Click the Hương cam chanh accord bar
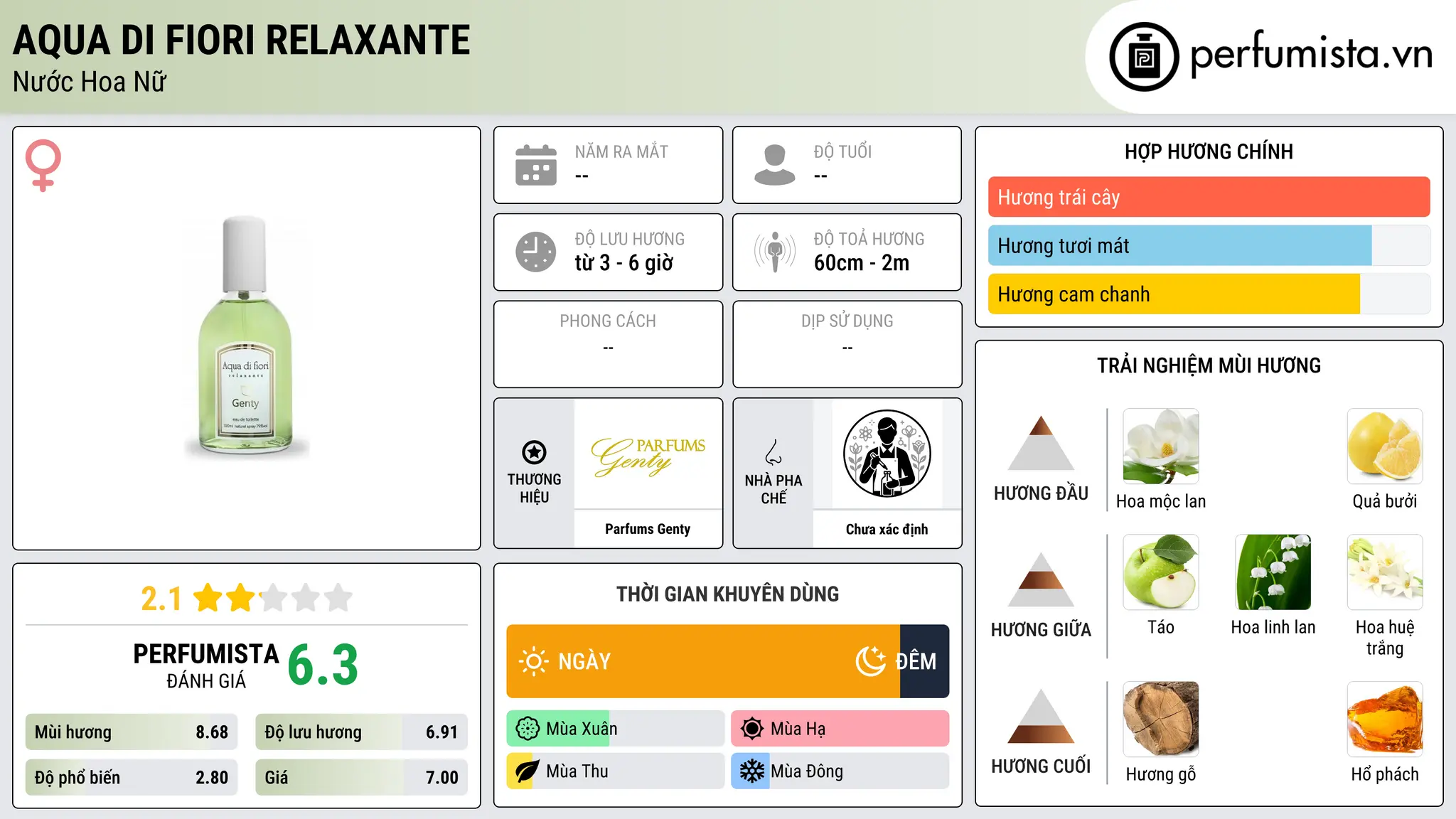Image resolution: width=1456 pixels, height=819 pixels. pos(1209,294)
